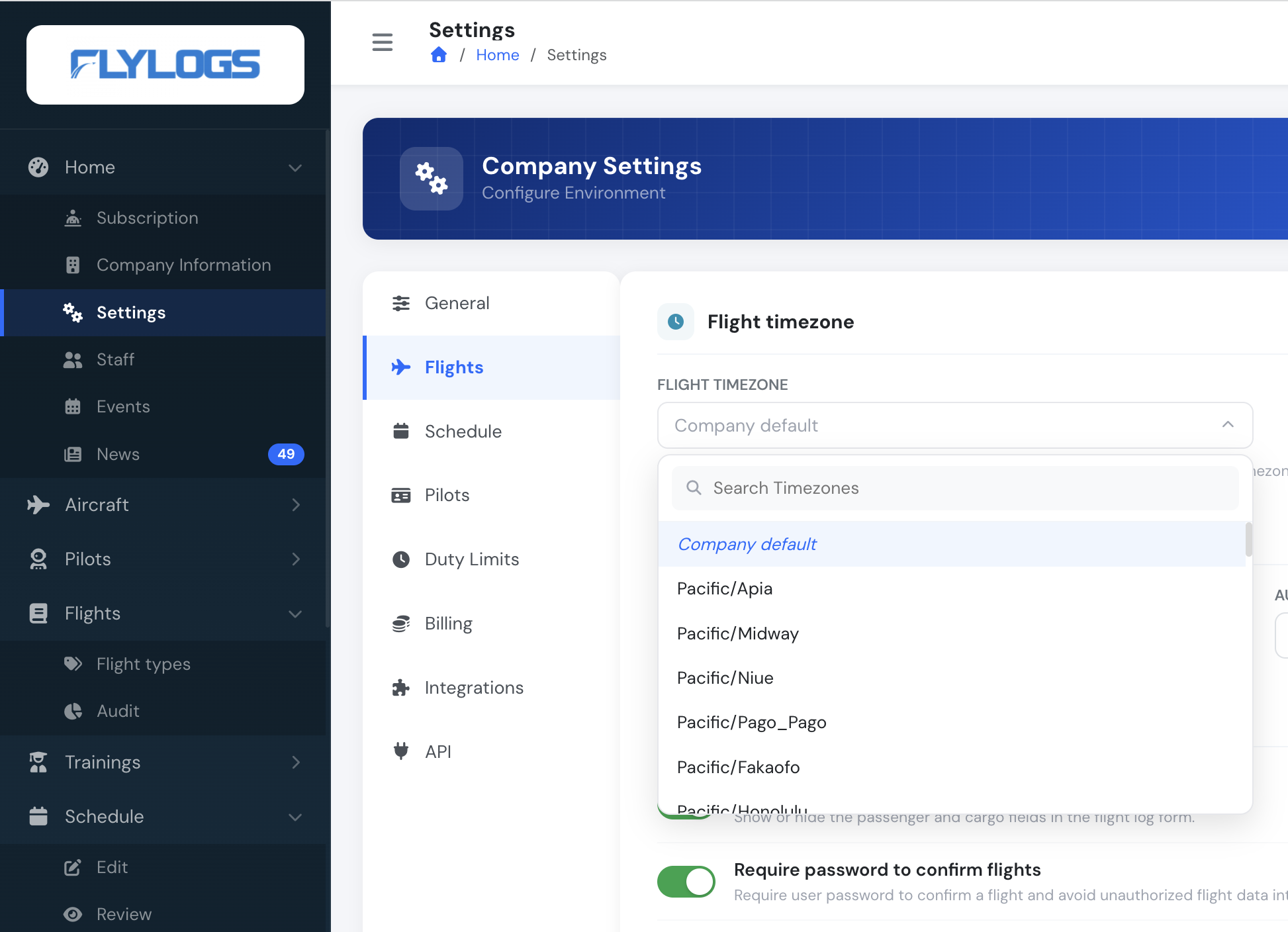The width and height of the screenshot is (1288, 932).
Task: Open the Staff sidebar item
Action: (x=163, y=359)
